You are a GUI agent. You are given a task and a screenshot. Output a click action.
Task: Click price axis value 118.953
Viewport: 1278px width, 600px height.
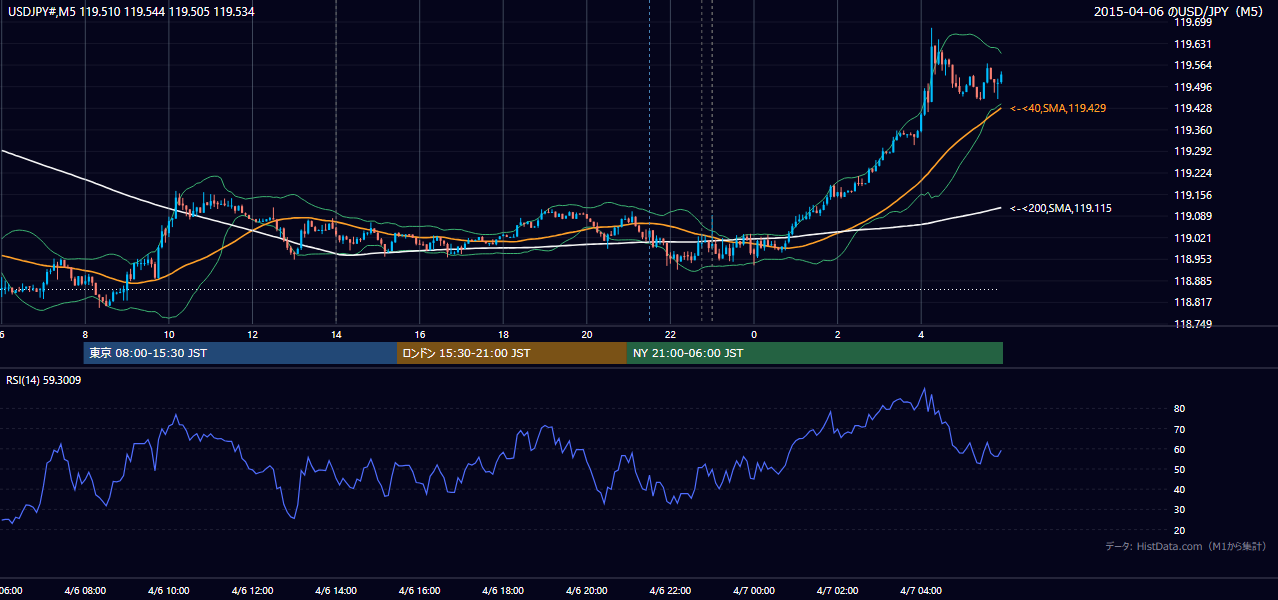tap(1192, 259)
